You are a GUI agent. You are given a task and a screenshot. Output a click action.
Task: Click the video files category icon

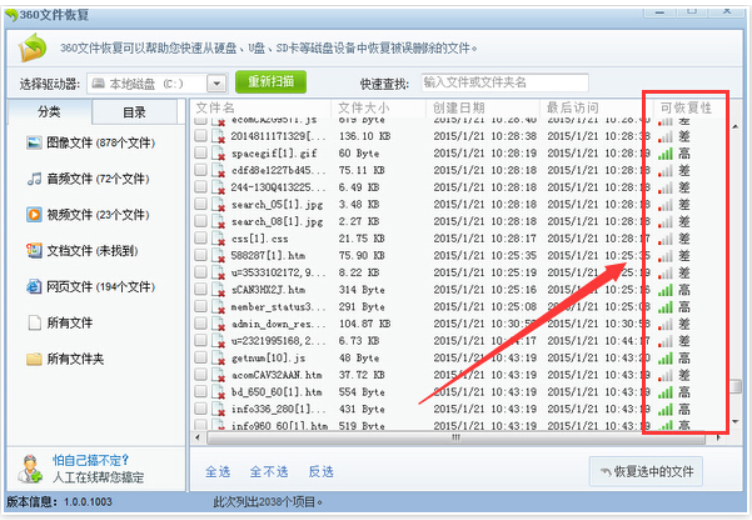tap(34, 215)
